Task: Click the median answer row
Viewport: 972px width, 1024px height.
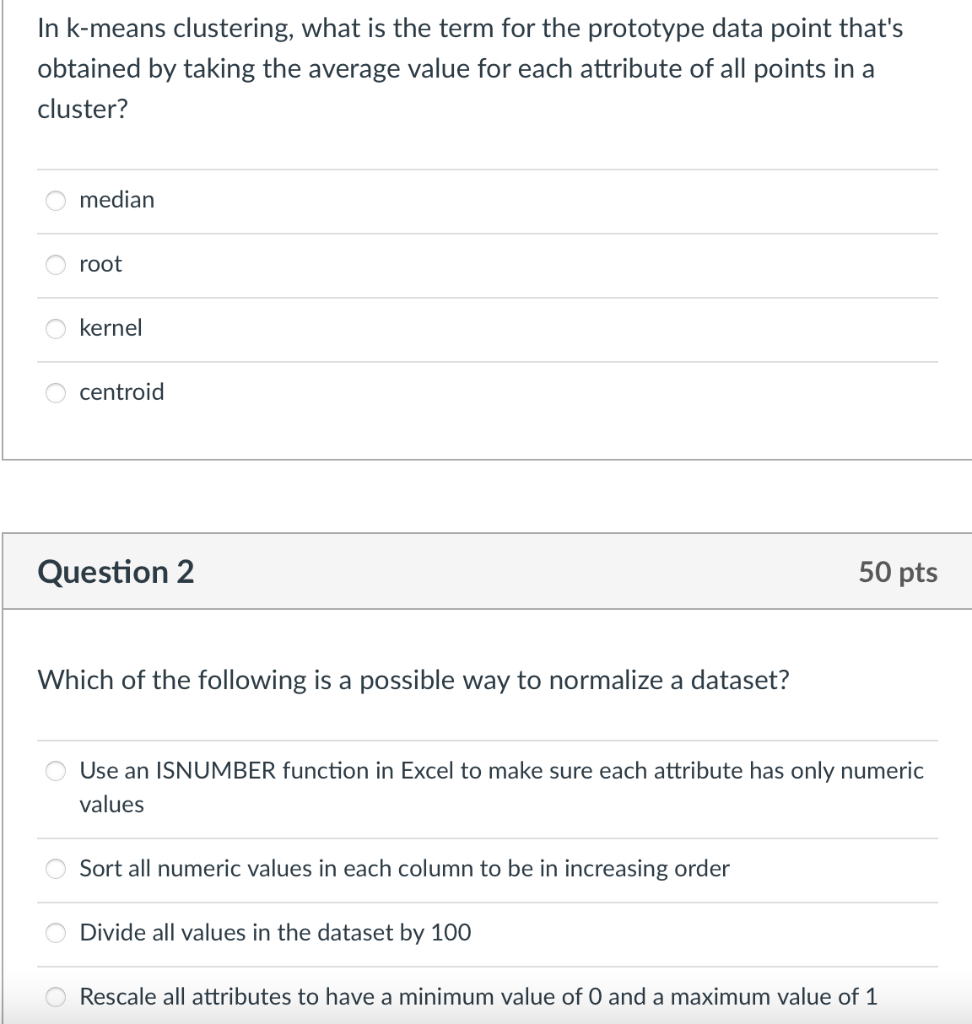Action: pos(117,200)
